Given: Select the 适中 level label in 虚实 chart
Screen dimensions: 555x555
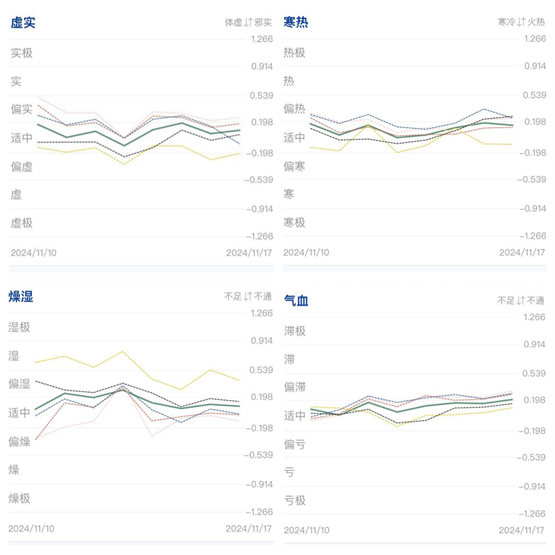Looking at the screenshot, I should [22, 138].
